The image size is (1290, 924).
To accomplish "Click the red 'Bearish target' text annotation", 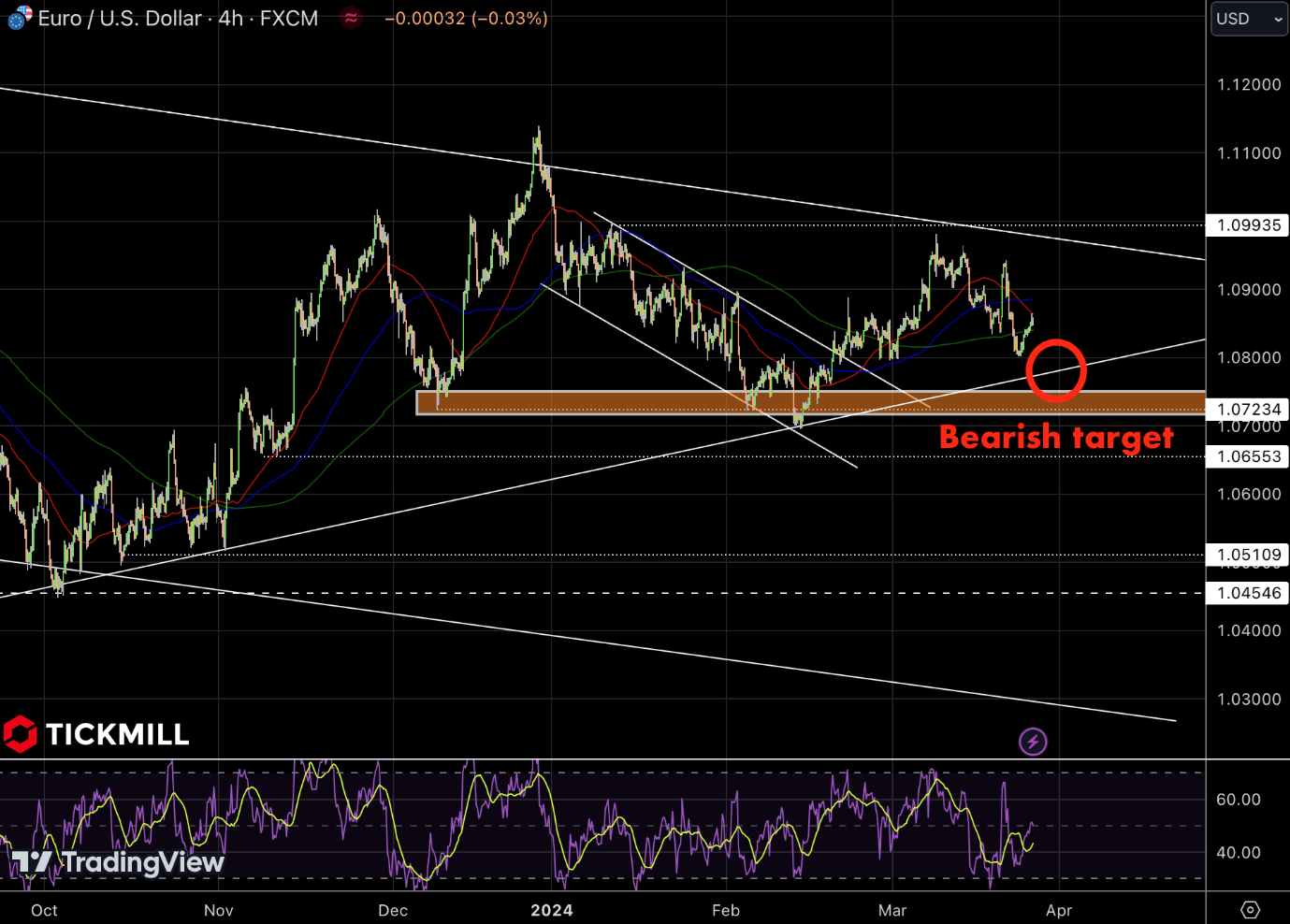I will point(1056,437).
